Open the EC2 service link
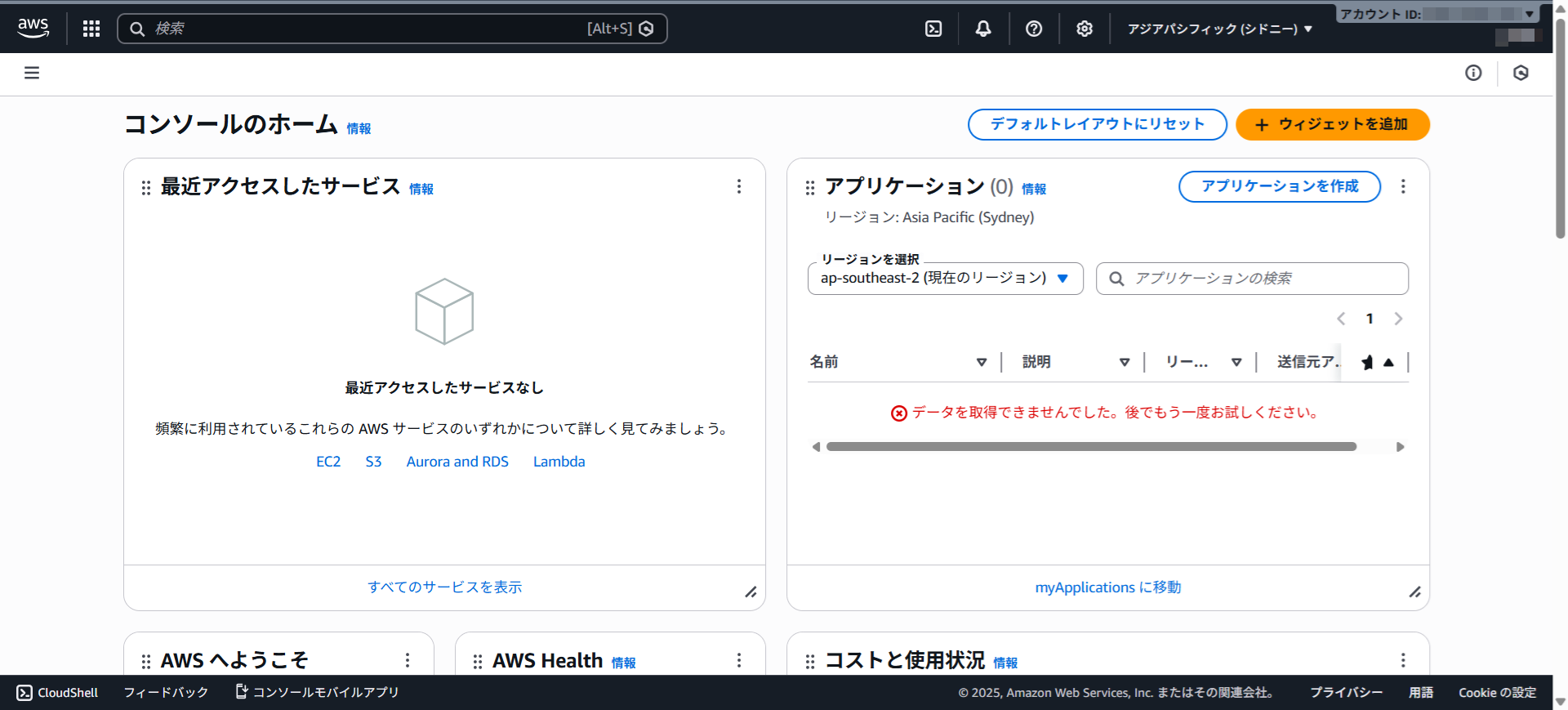Viewport: 1568px width, 710px height. click(328, 462)
